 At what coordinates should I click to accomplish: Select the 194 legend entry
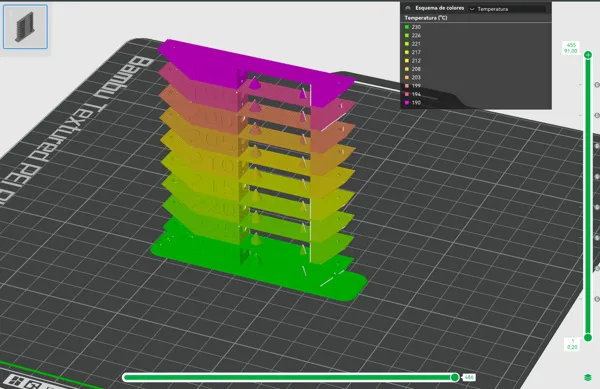413,94
